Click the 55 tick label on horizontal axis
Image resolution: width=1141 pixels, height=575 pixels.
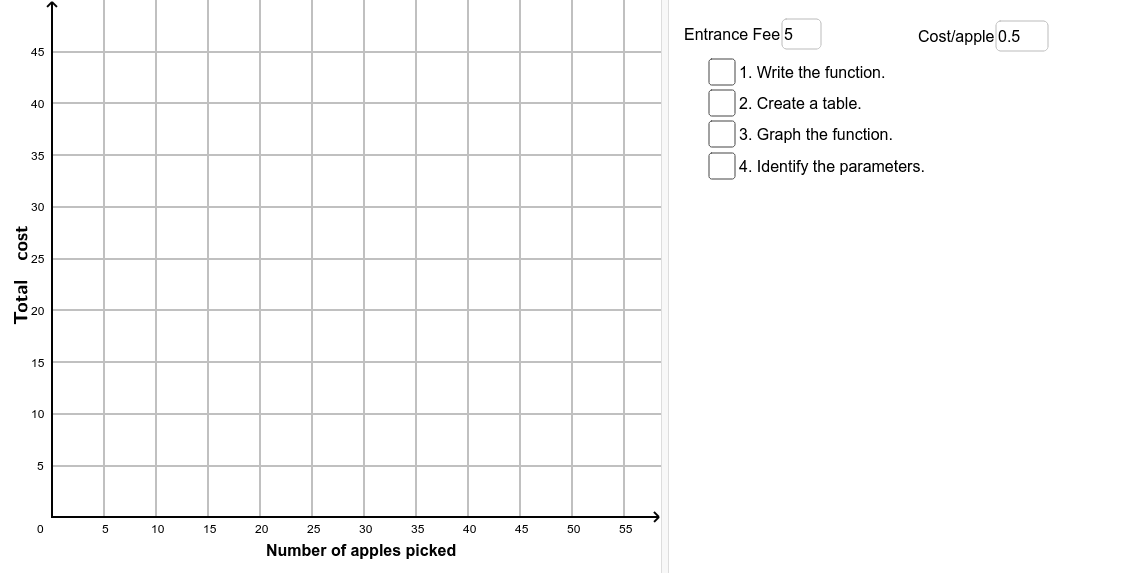click(626, 529)
